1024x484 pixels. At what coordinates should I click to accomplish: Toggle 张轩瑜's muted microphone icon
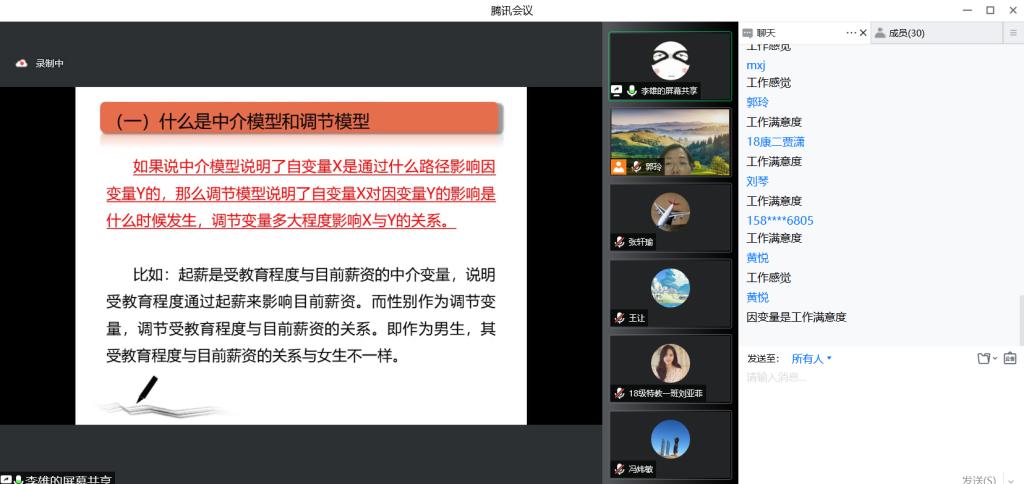coord(620,242)
